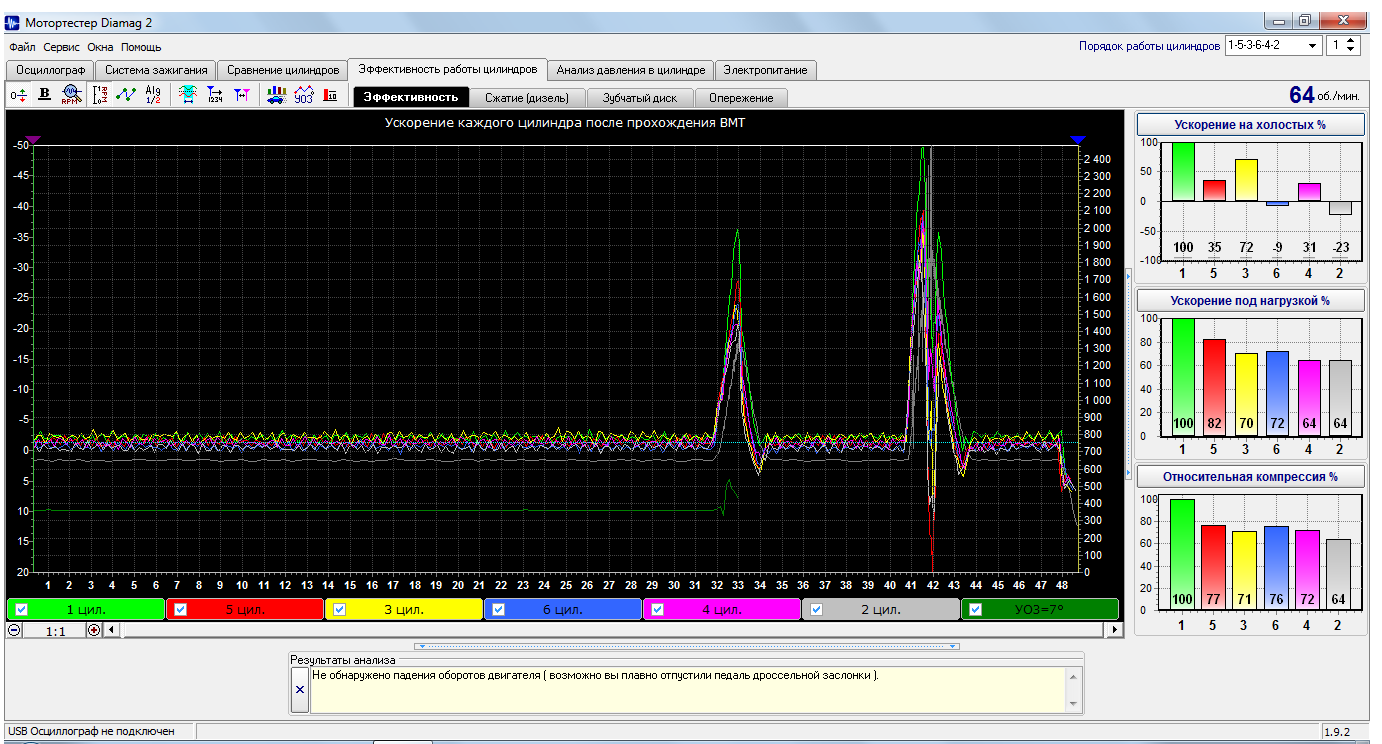The image size is (1382, 744).
Task: Click the dotted splitter handle below the chart
Action: point(686,646)
